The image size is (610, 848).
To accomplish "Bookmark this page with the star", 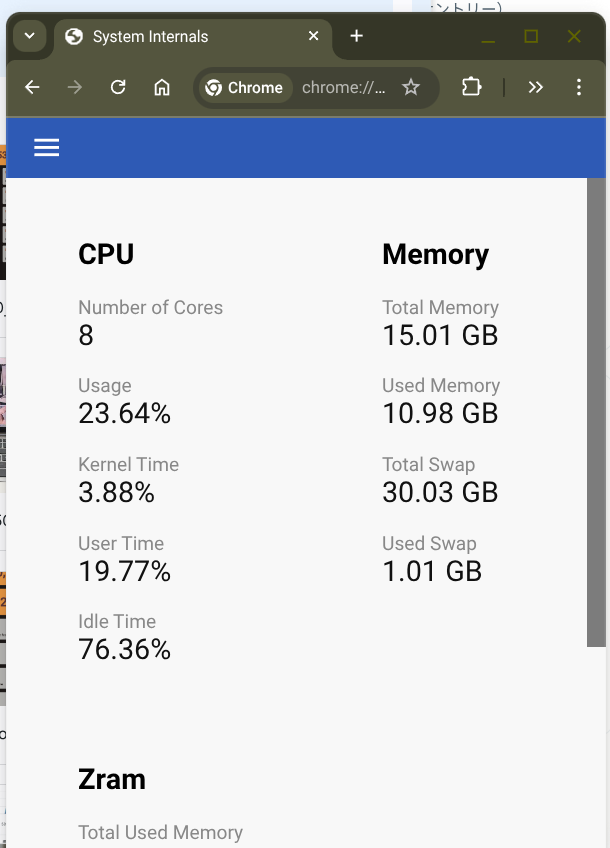I will (411, 87).
